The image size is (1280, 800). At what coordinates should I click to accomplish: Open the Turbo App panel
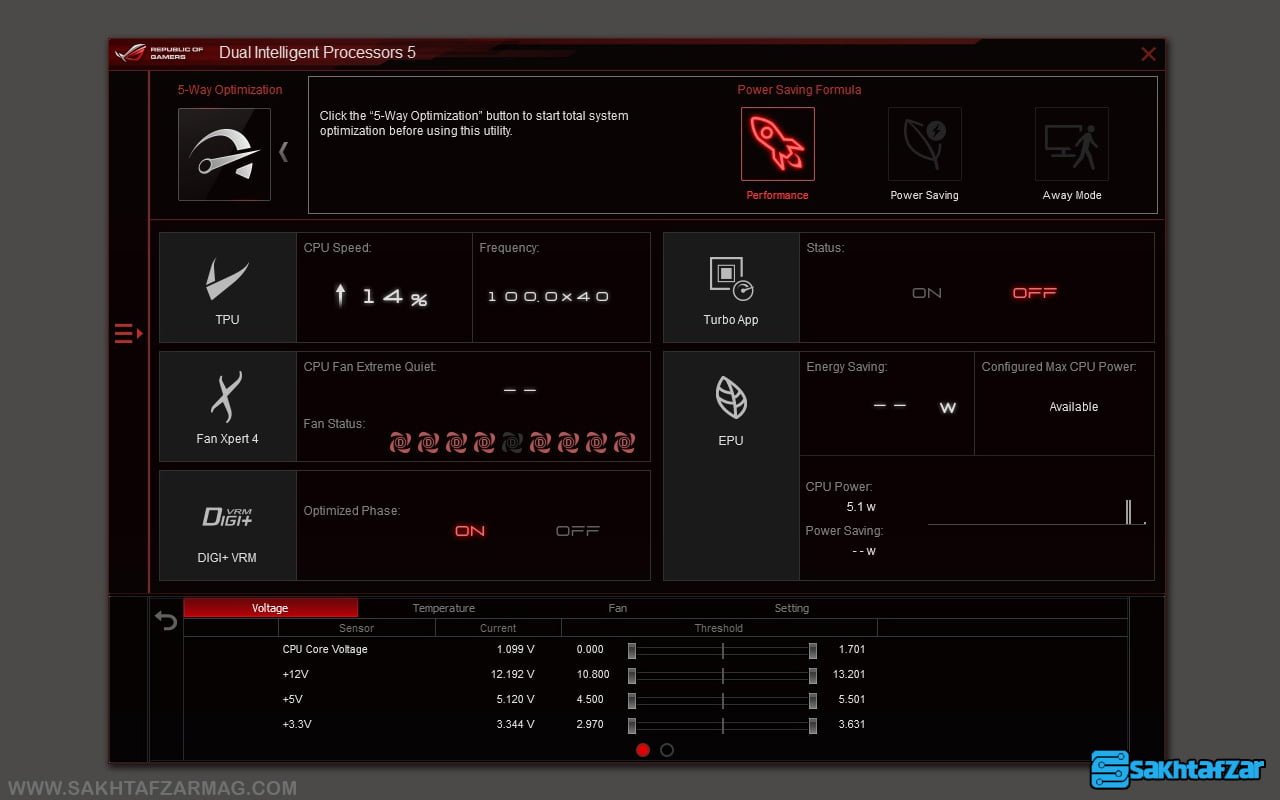click(x=731, y=288)
